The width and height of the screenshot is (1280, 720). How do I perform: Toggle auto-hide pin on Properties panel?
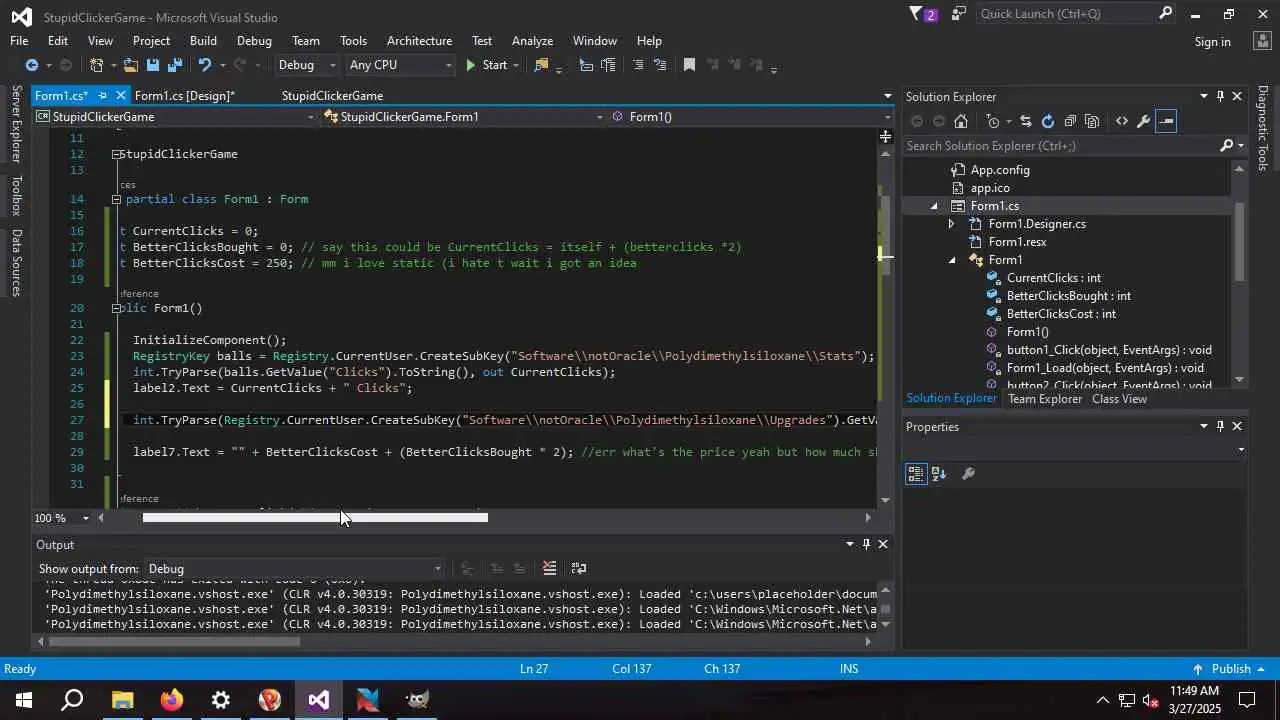point(1220,426)
